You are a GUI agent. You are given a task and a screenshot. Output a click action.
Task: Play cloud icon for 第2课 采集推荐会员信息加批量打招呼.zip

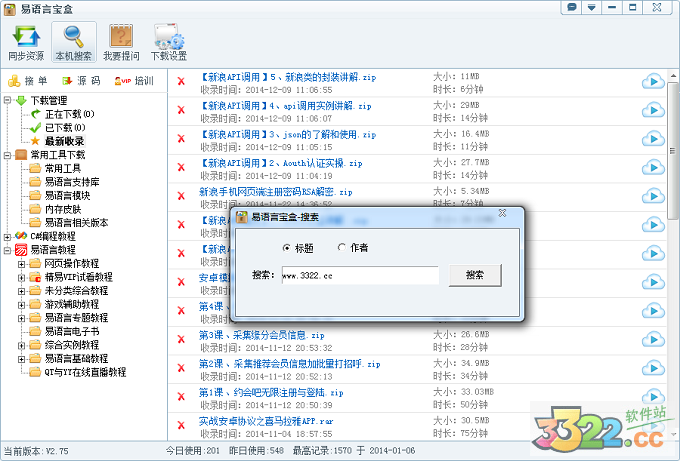653,368
